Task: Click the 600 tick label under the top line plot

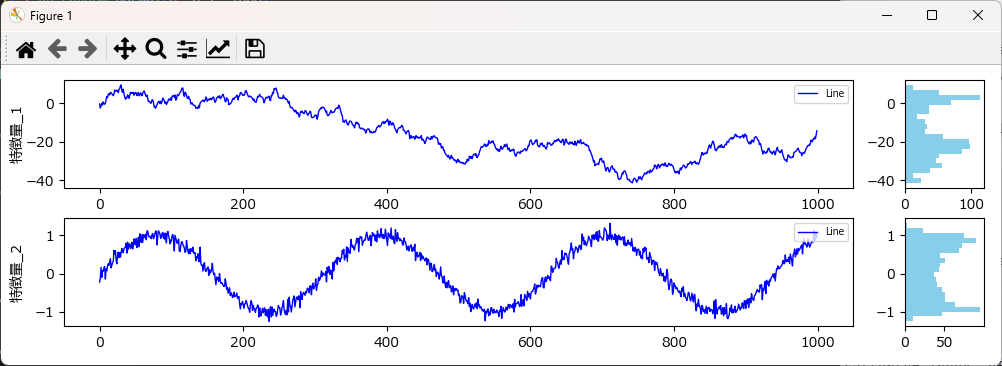Action: pyautogui.click(x=530, y=204)
